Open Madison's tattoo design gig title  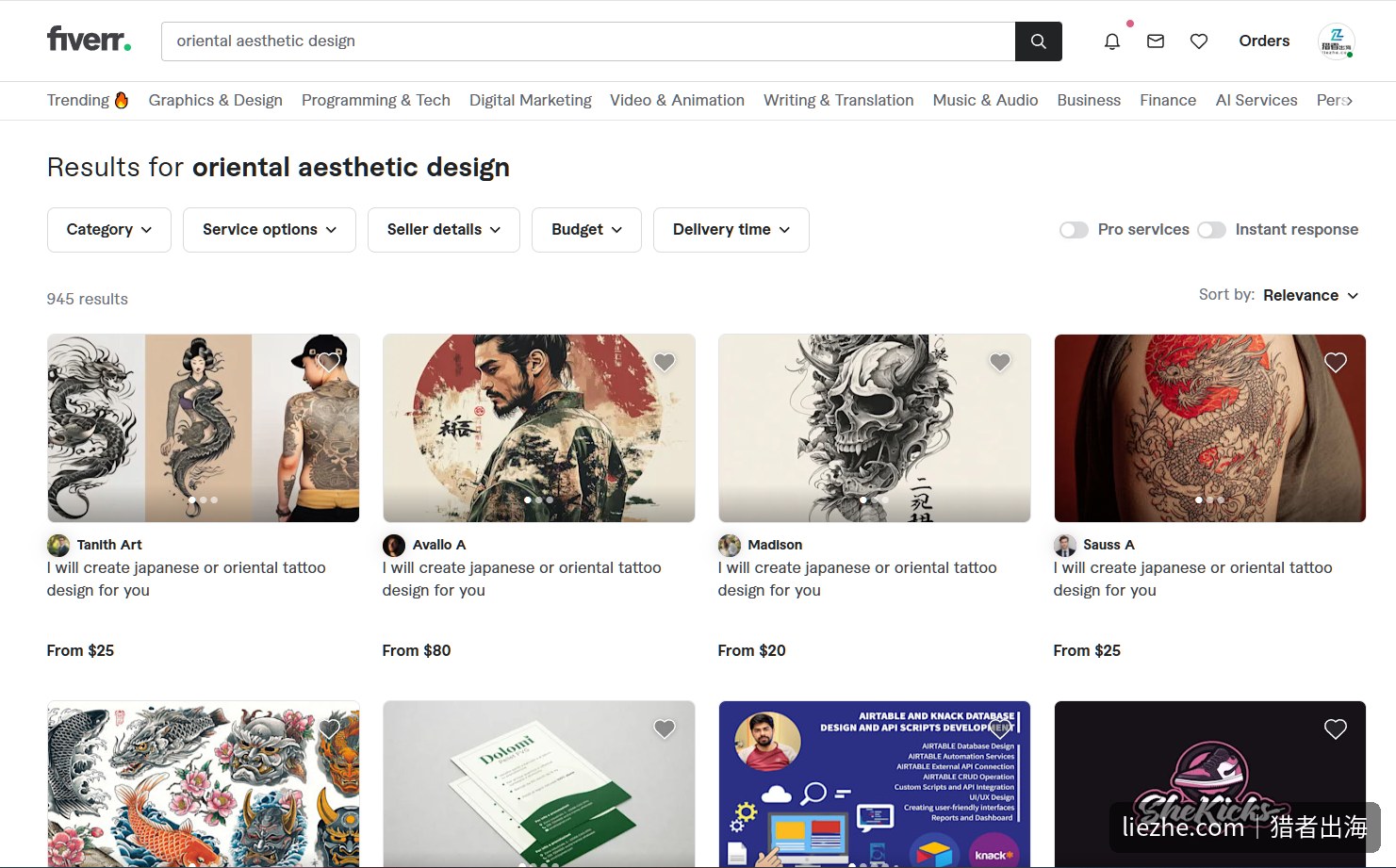point(858,579)
